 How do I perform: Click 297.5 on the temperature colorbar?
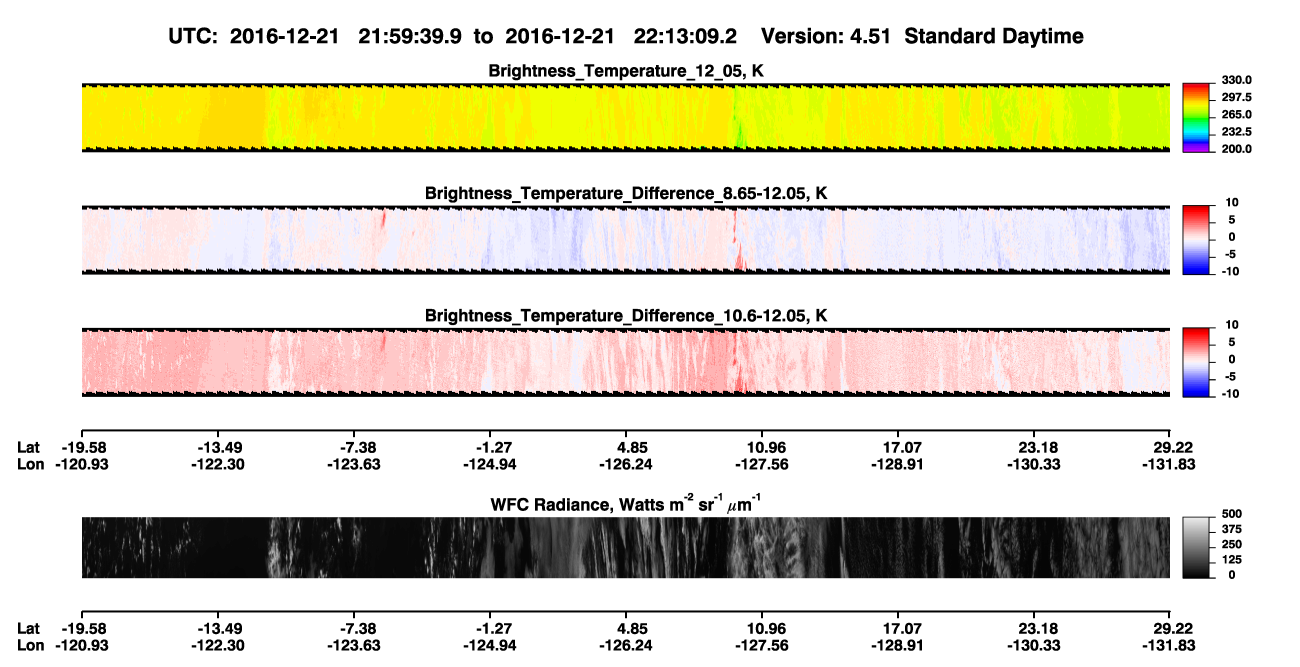click(1237, 98)
